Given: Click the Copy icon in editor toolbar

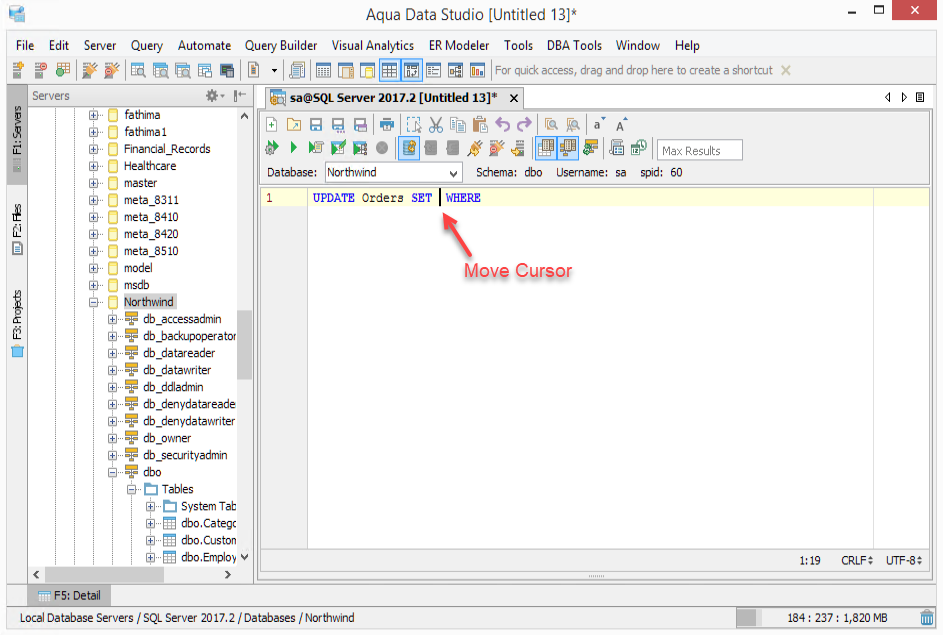Looking at the screenshot, I should click(458, 124).
